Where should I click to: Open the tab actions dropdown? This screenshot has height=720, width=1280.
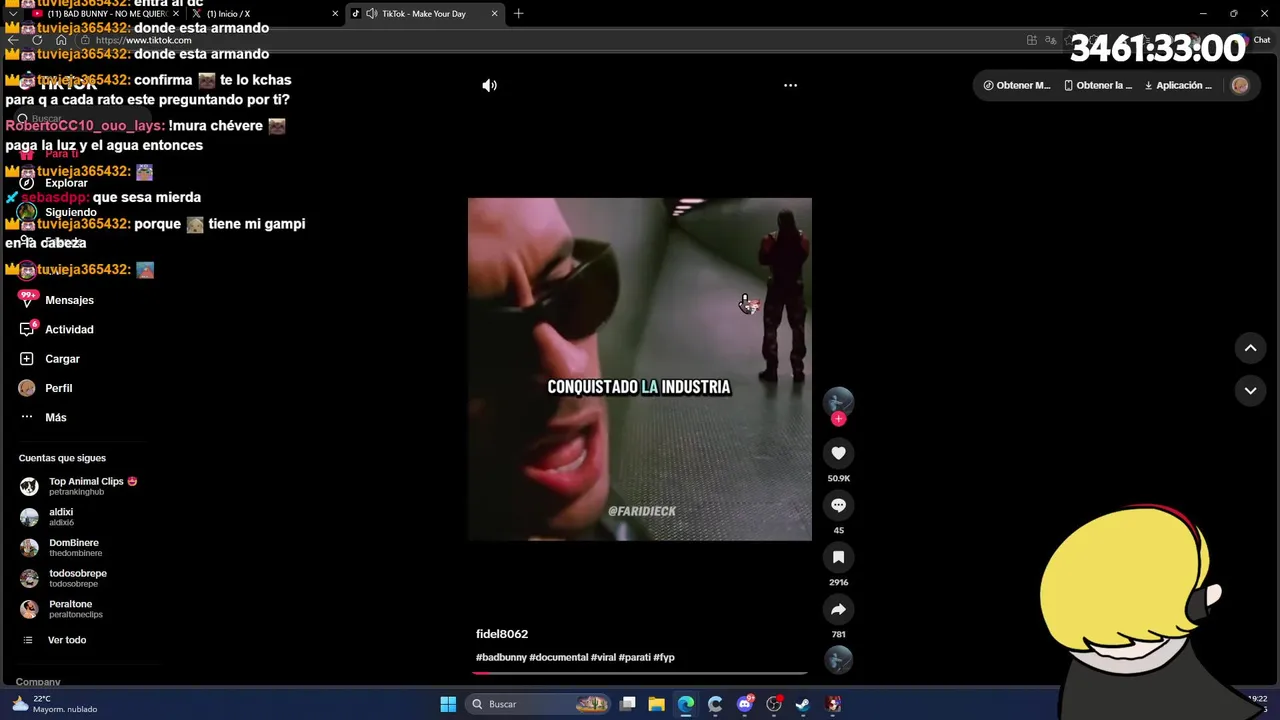coord(13,14)
